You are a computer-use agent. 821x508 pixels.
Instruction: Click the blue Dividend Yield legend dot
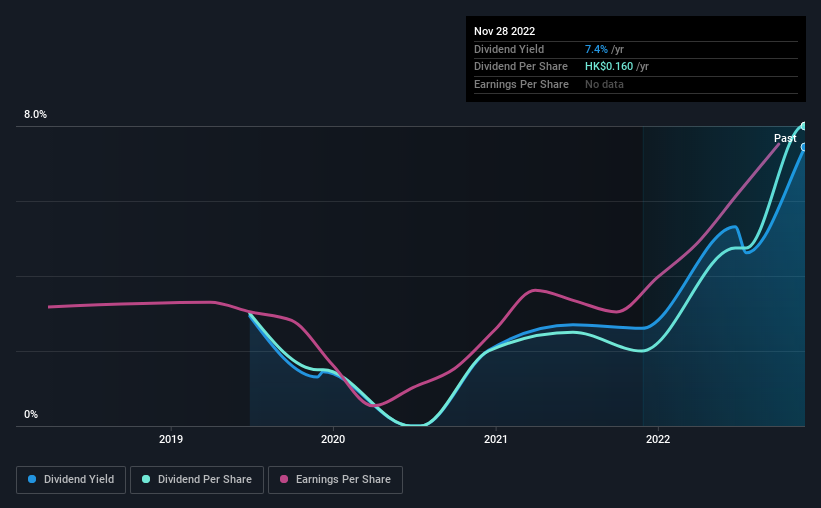32,479
